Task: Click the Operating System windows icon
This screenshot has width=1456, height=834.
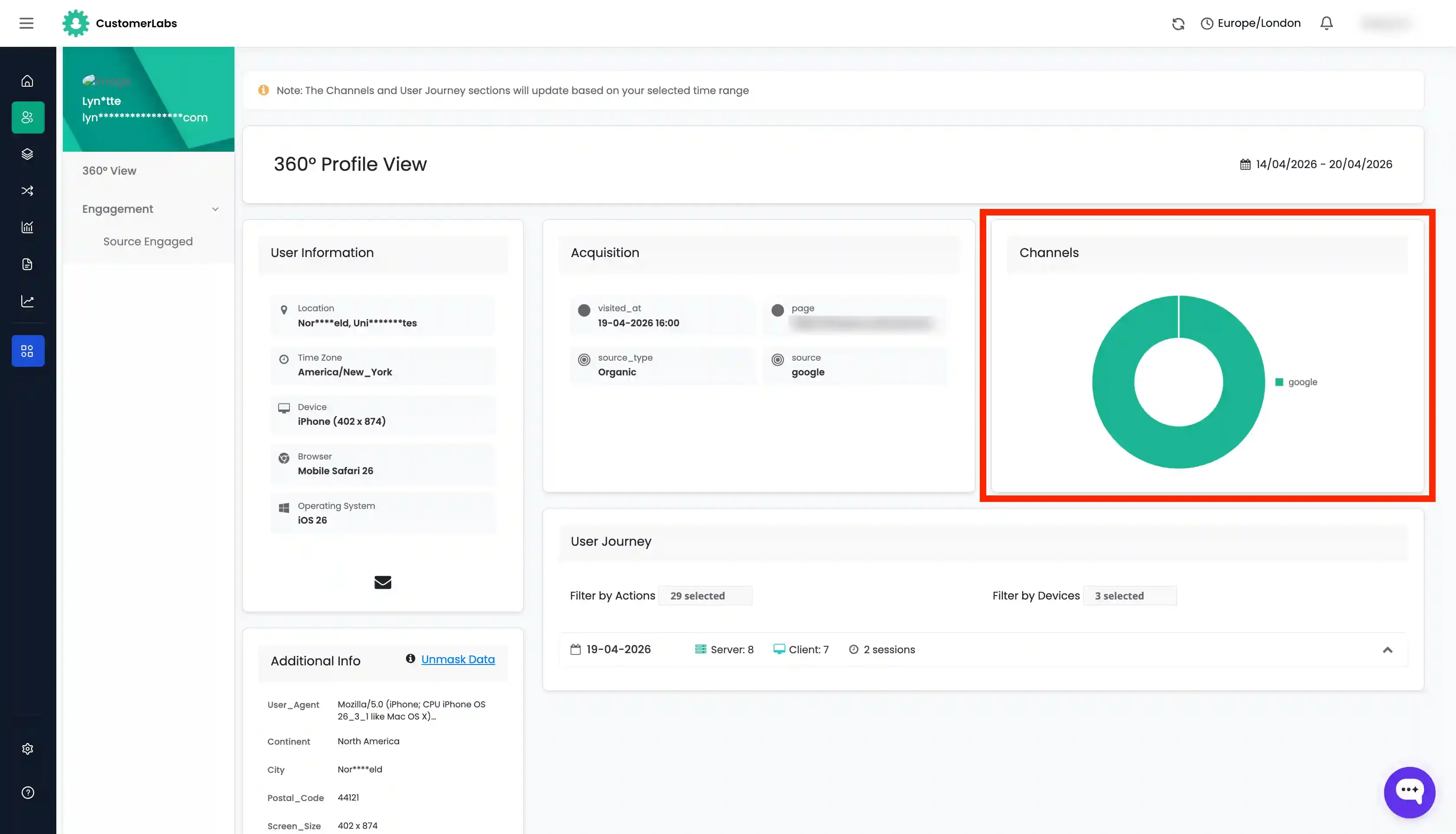Action: (283, 508)
